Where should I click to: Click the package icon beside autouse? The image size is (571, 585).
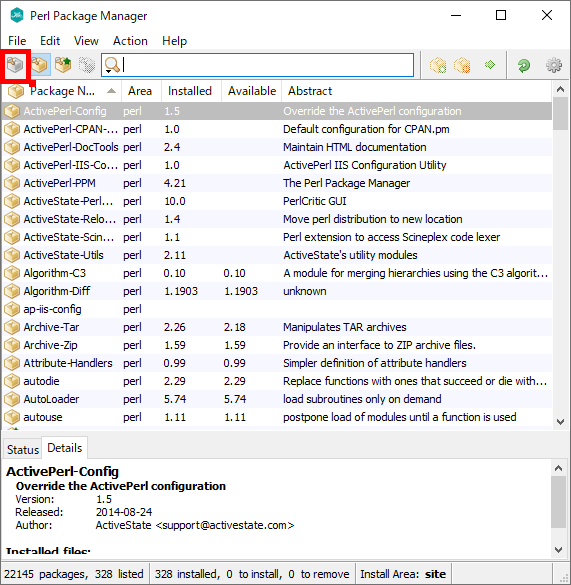12,417
